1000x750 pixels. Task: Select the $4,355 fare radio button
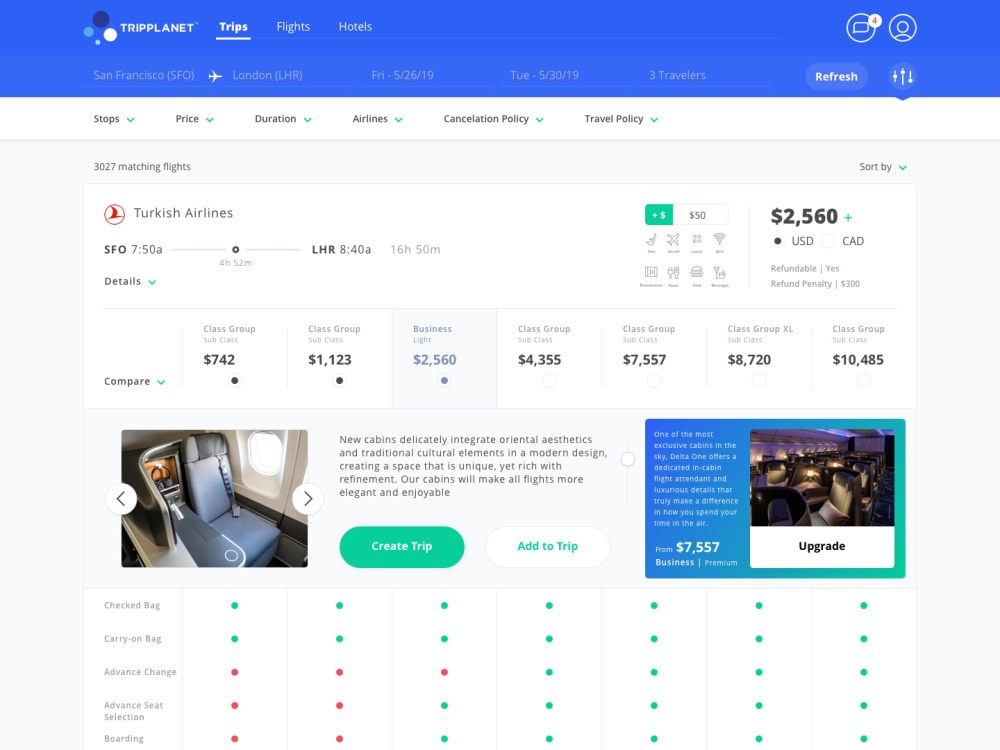tap(549, 381)
